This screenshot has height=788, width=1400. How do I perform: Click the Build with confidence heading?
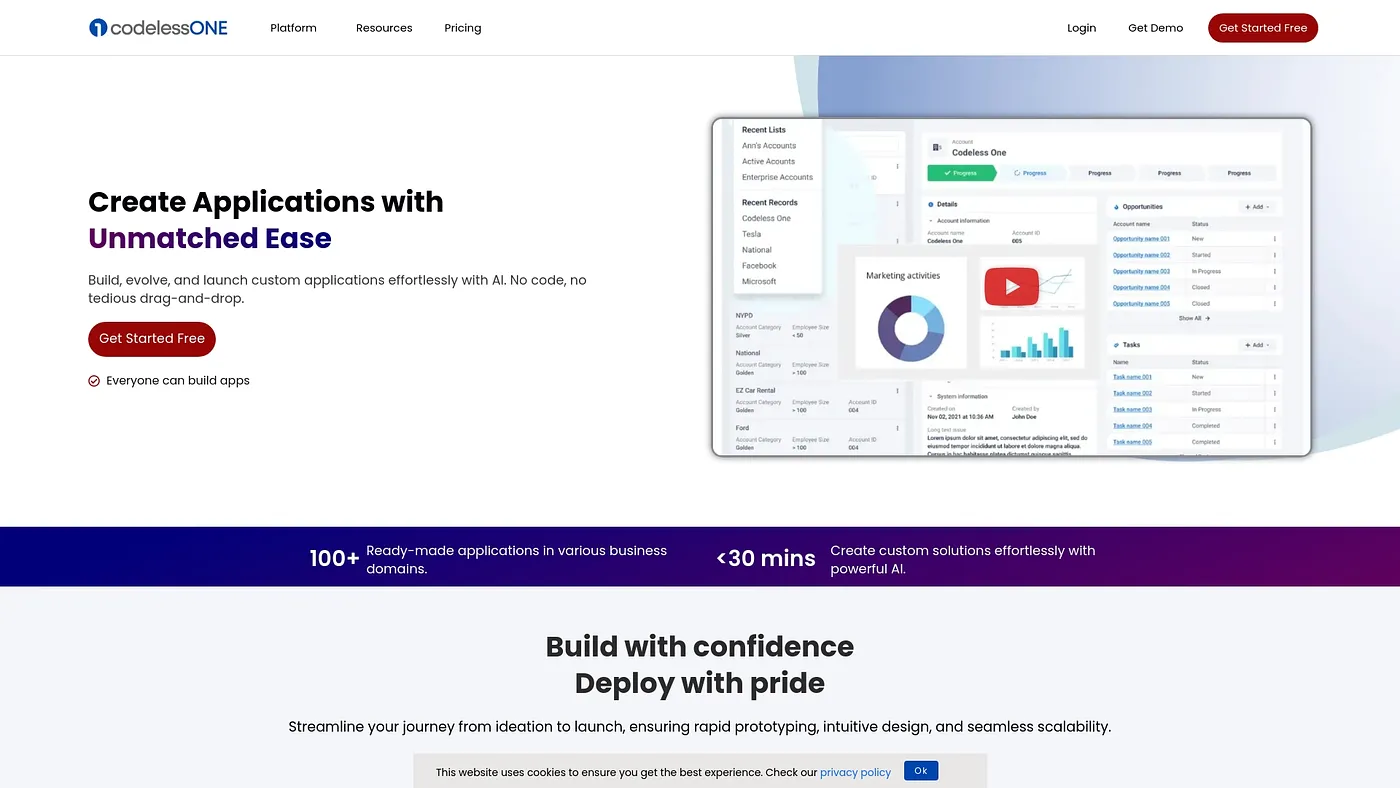pyautogui.click(x=700, y=647)
